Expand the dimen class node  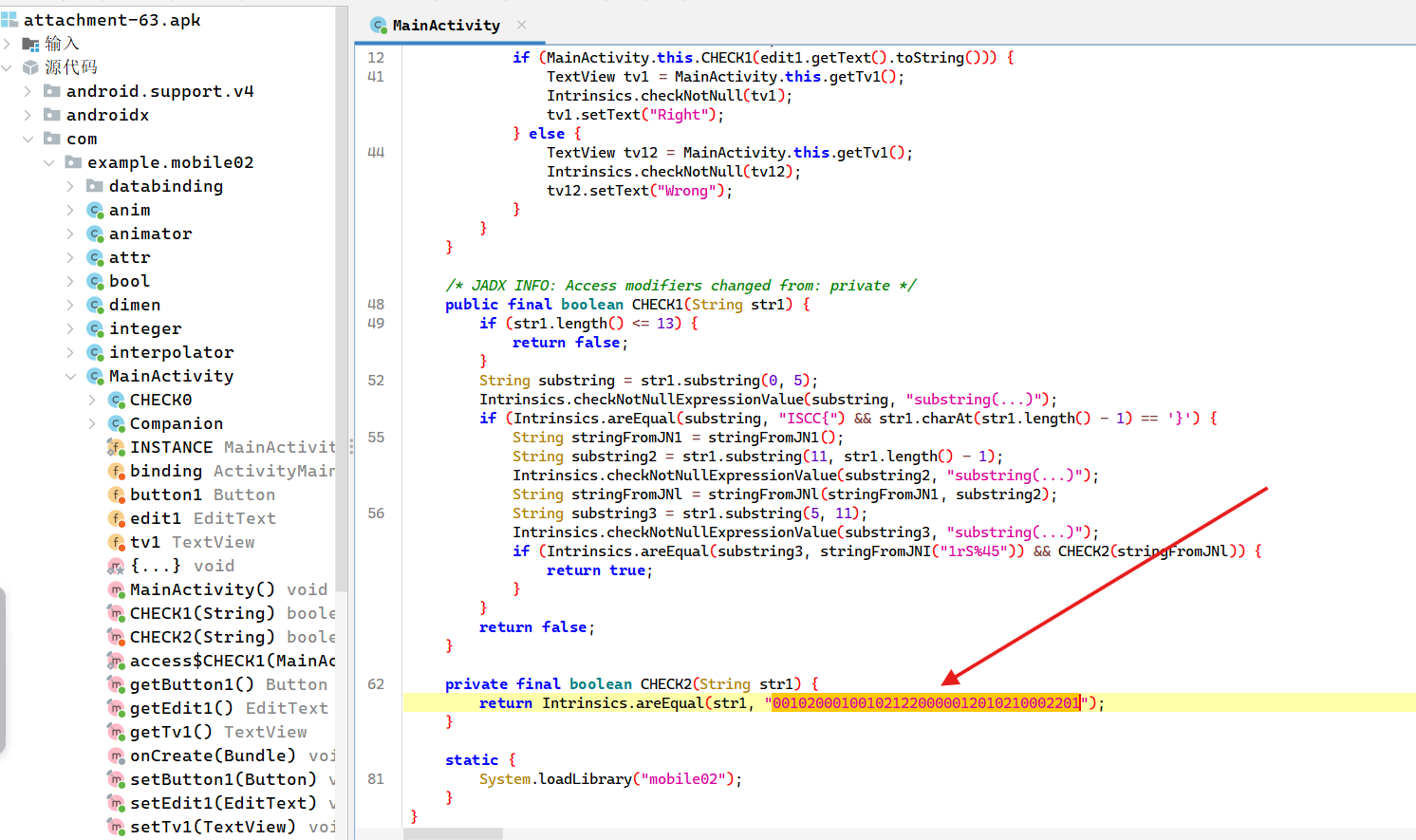(70, 305)
